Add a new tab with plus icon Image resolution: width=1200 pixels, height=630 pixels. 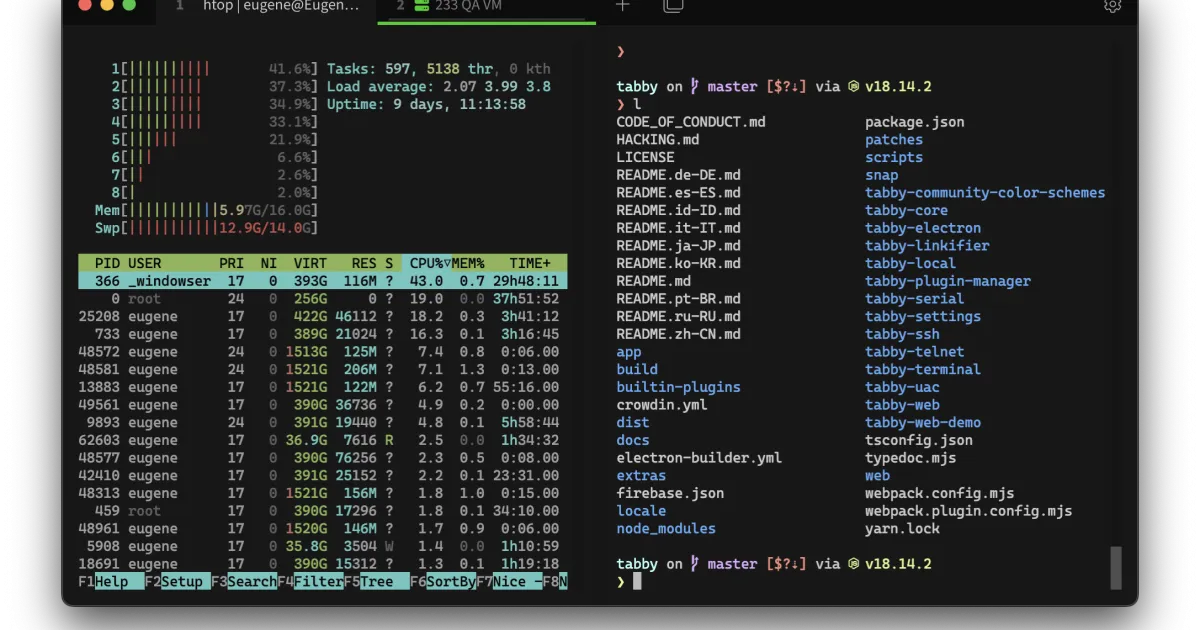[x=622, y=6]
